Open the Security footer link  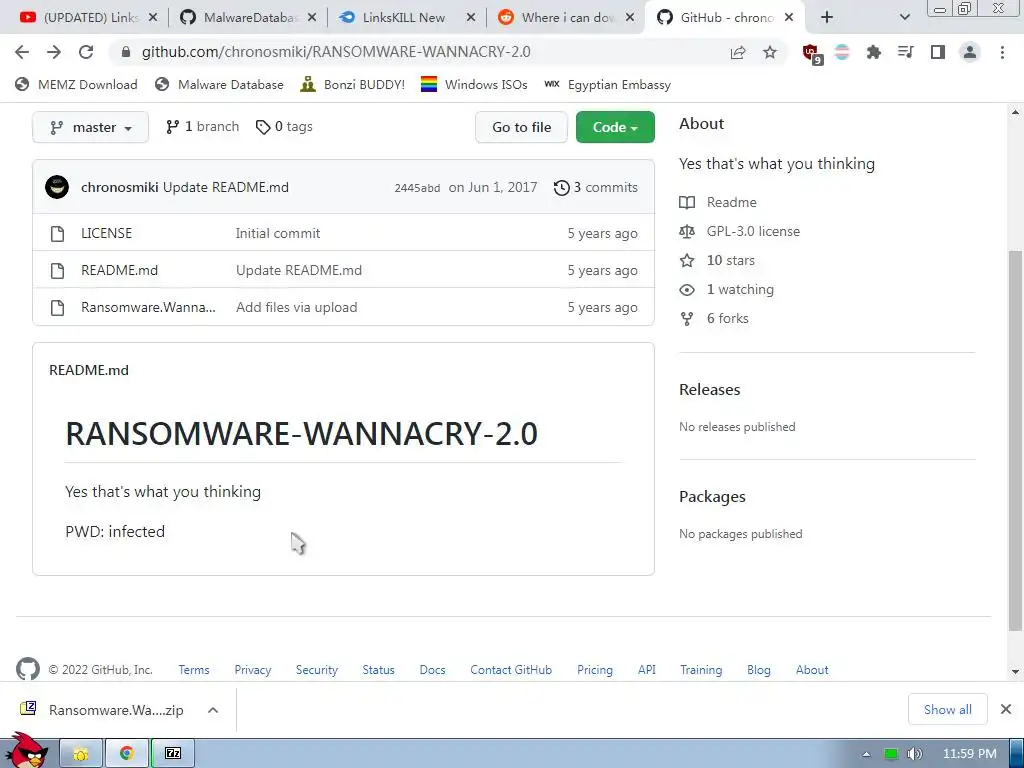click(317, 669)
